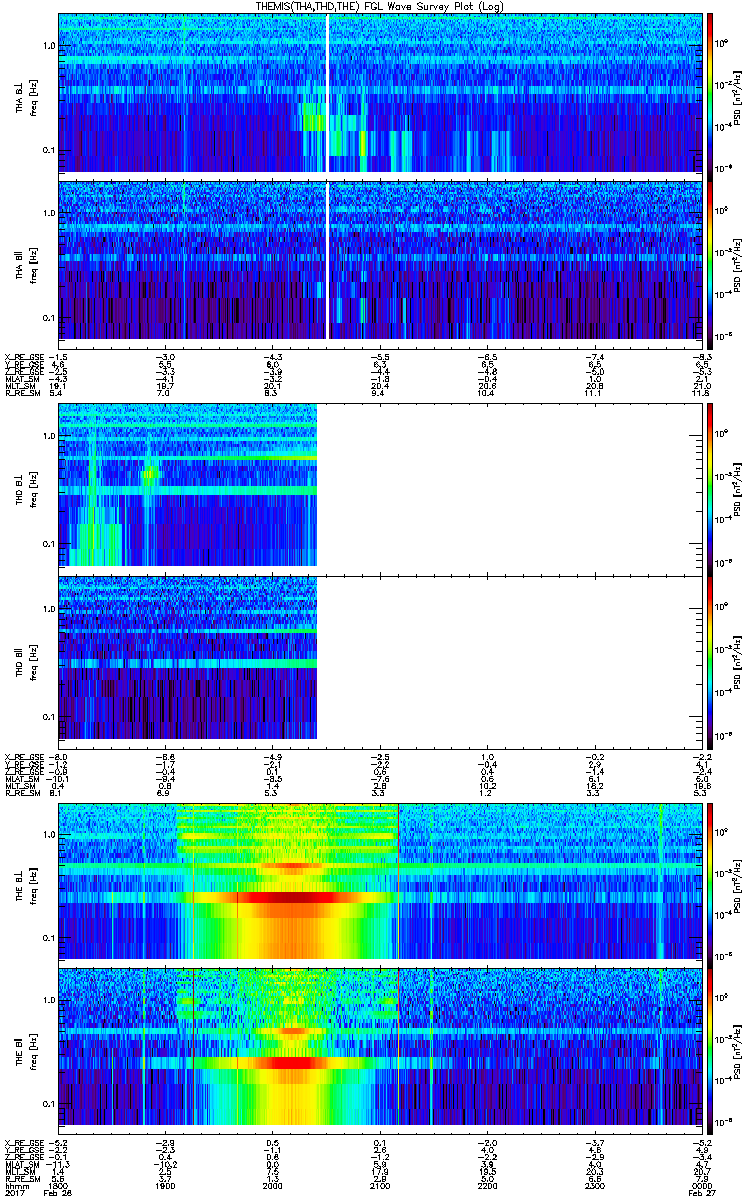The image size is (750, 1200).
Task: Click the 1.0 frequency tick on THE B∥
Action: 48,1000
